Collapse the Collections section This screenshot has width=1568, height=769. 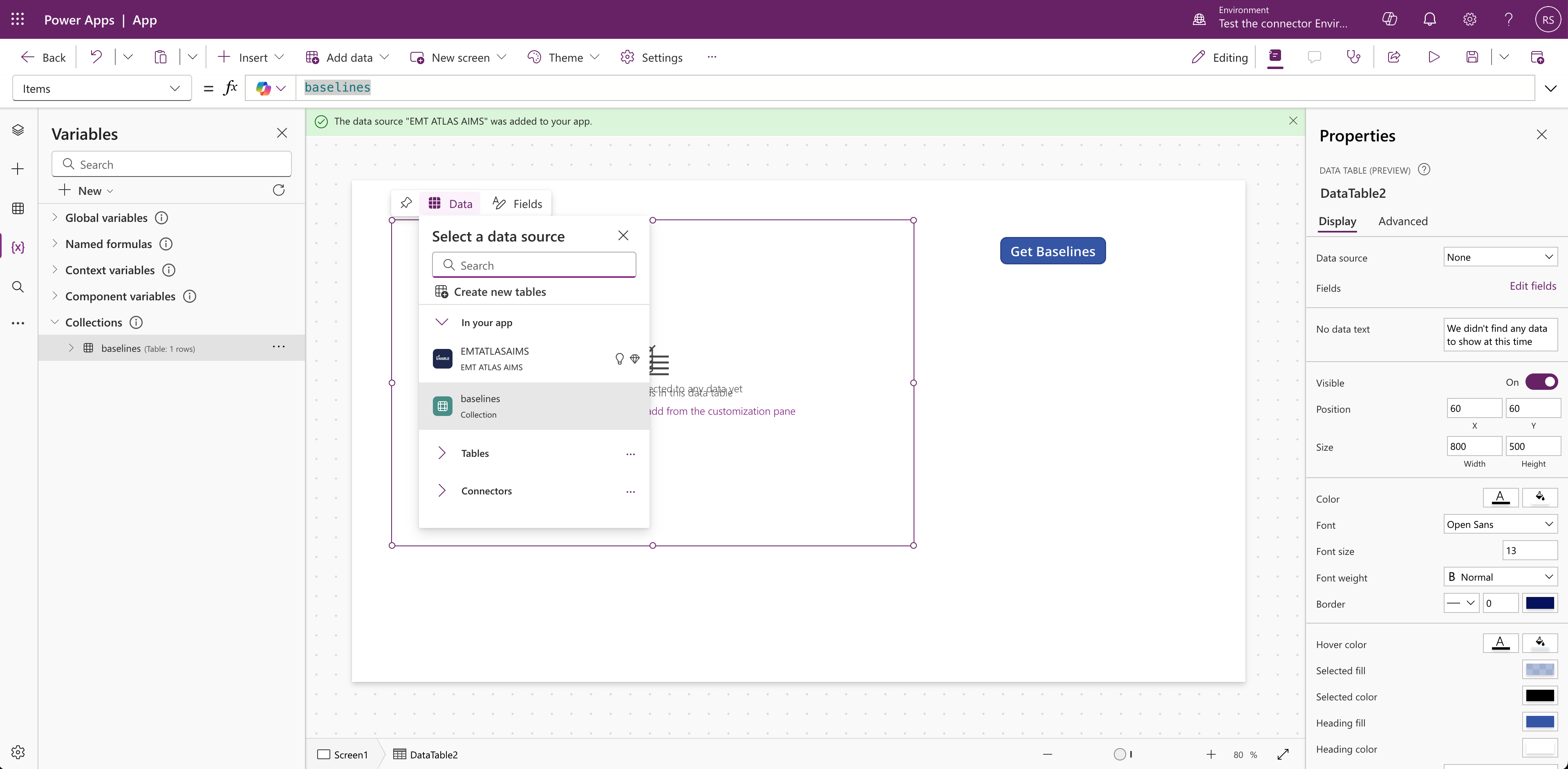pyautogui.click(x=55, y=322)
